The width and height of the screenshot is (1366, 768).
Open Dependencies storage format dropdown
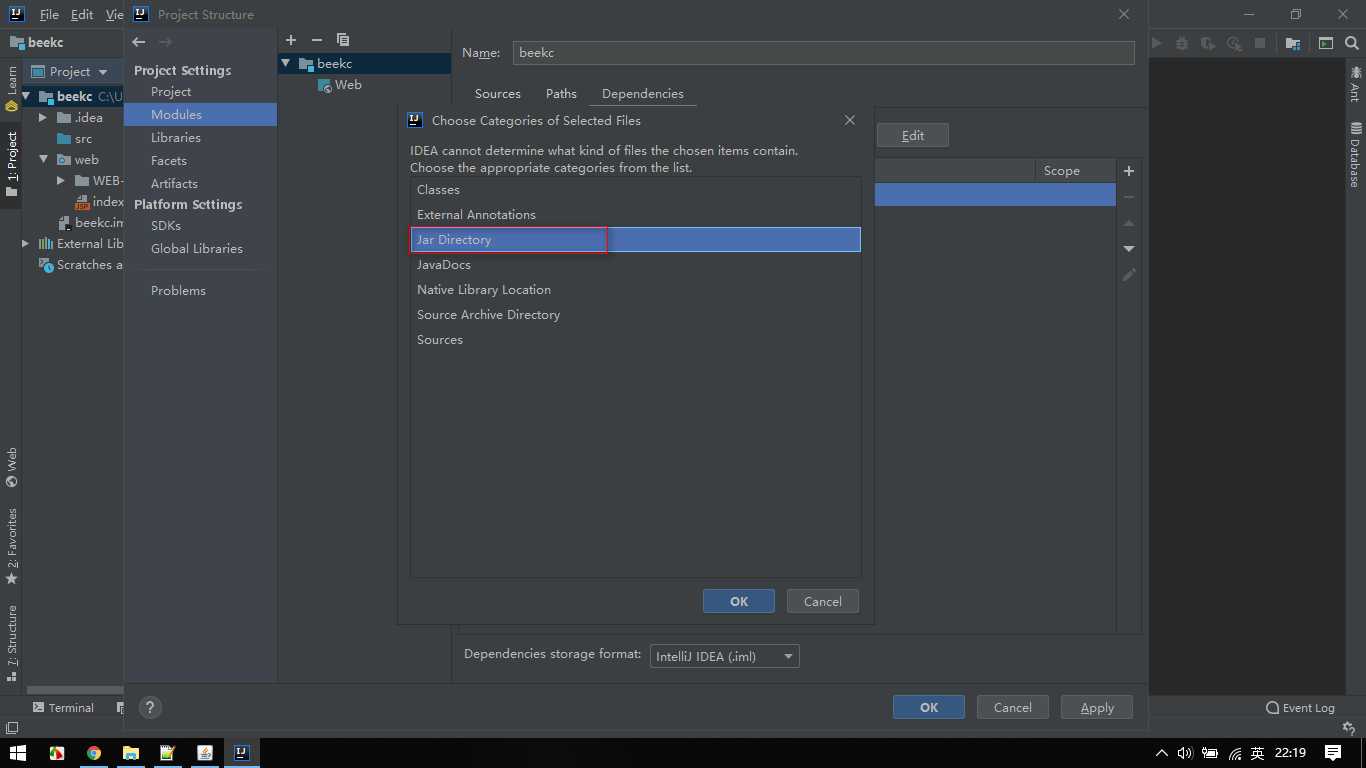coord(725,656)
